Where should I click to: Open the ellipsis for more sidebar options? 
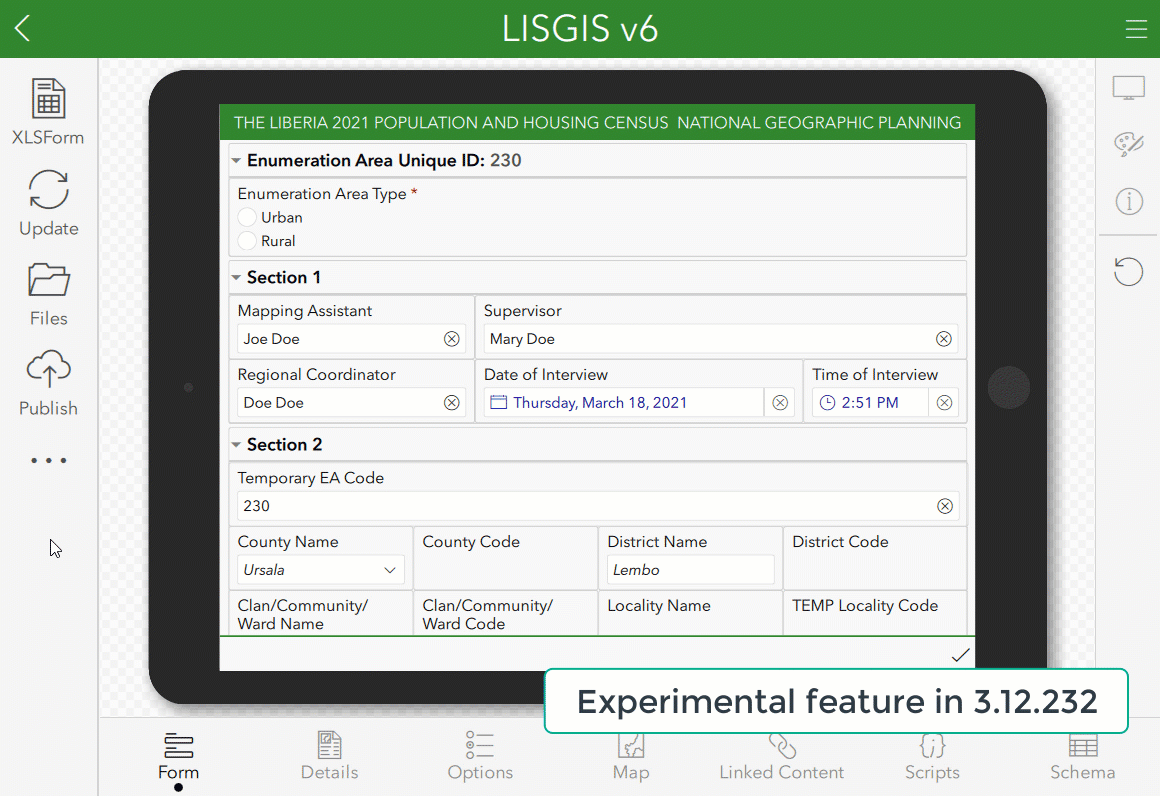pos(47,460)
